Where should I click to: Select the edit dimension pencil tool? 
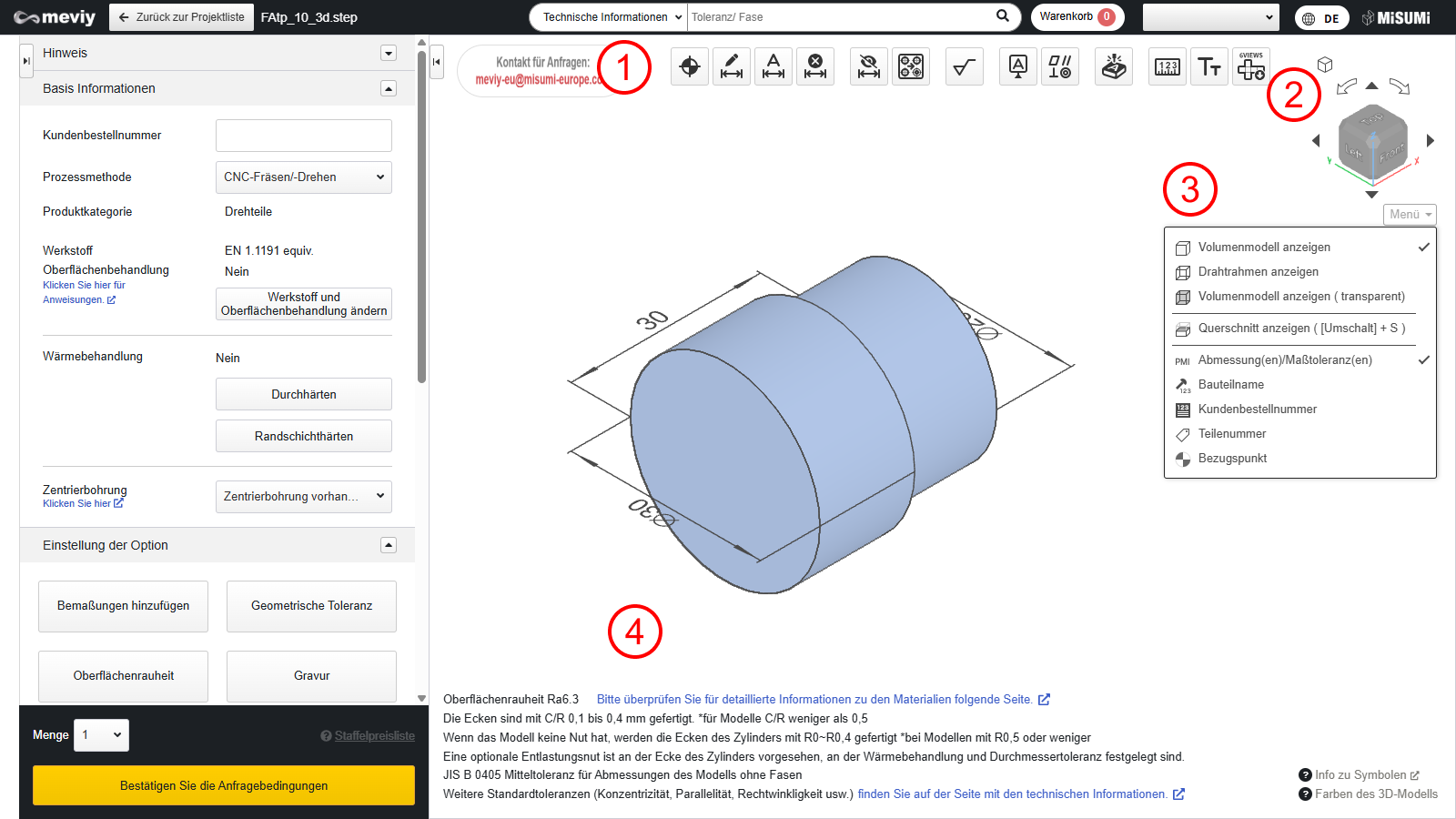pyautogui.click(x=732, y=66)
